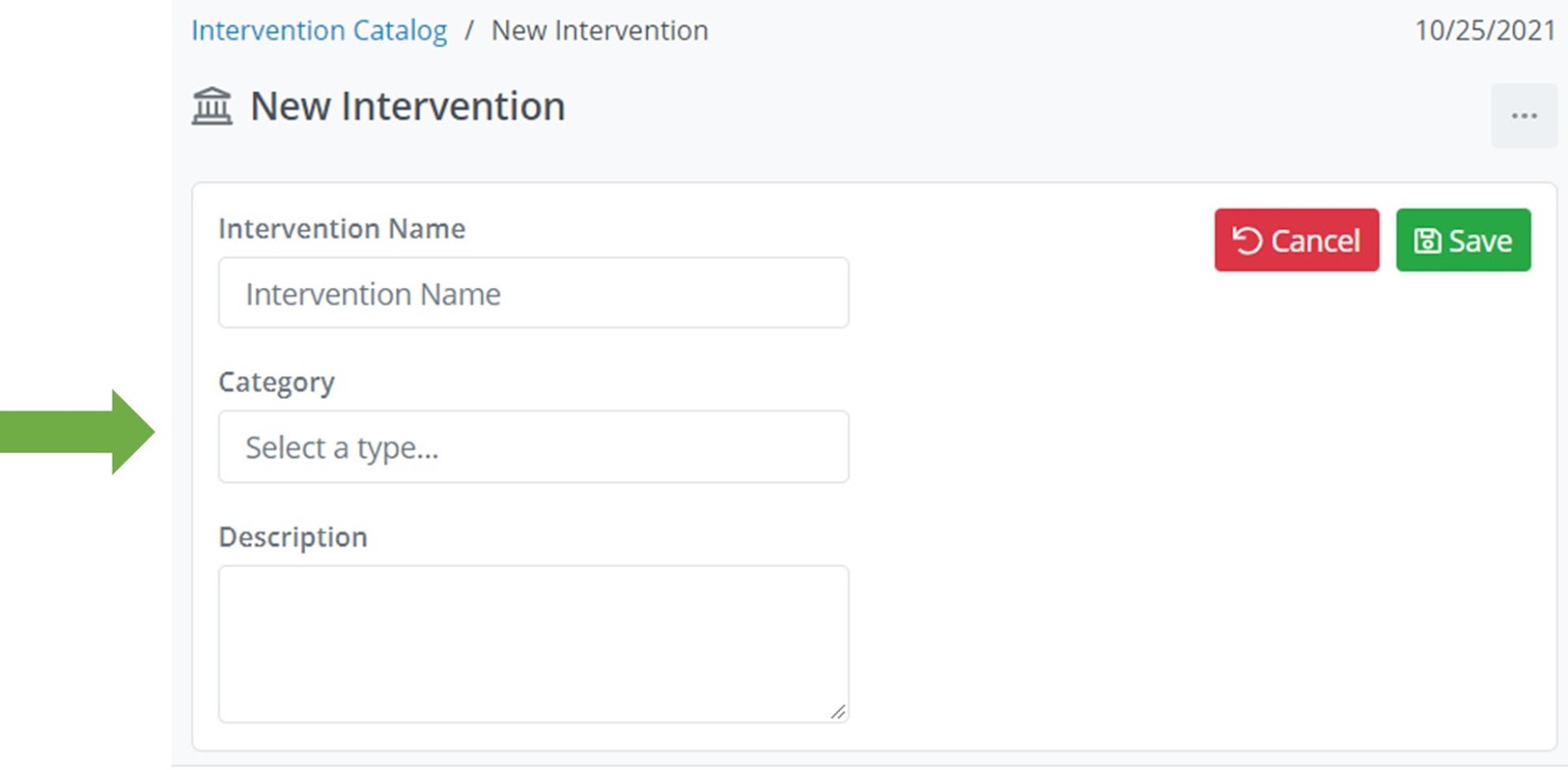
Task: Open the Intervention Catalog breadcrumb link
Action: [x=318, y=31]
